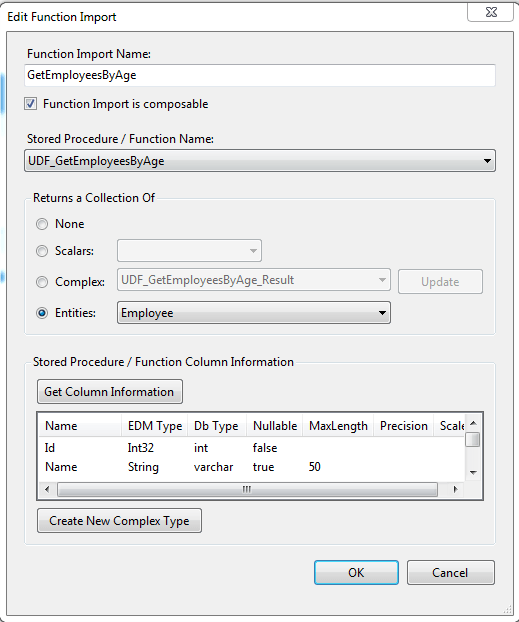519x622 pixels.
Task: Open the Complex type UDF_GetEmployeesByAge_Result dropdown
Action: pyautogui.click(x=254, y=280)
